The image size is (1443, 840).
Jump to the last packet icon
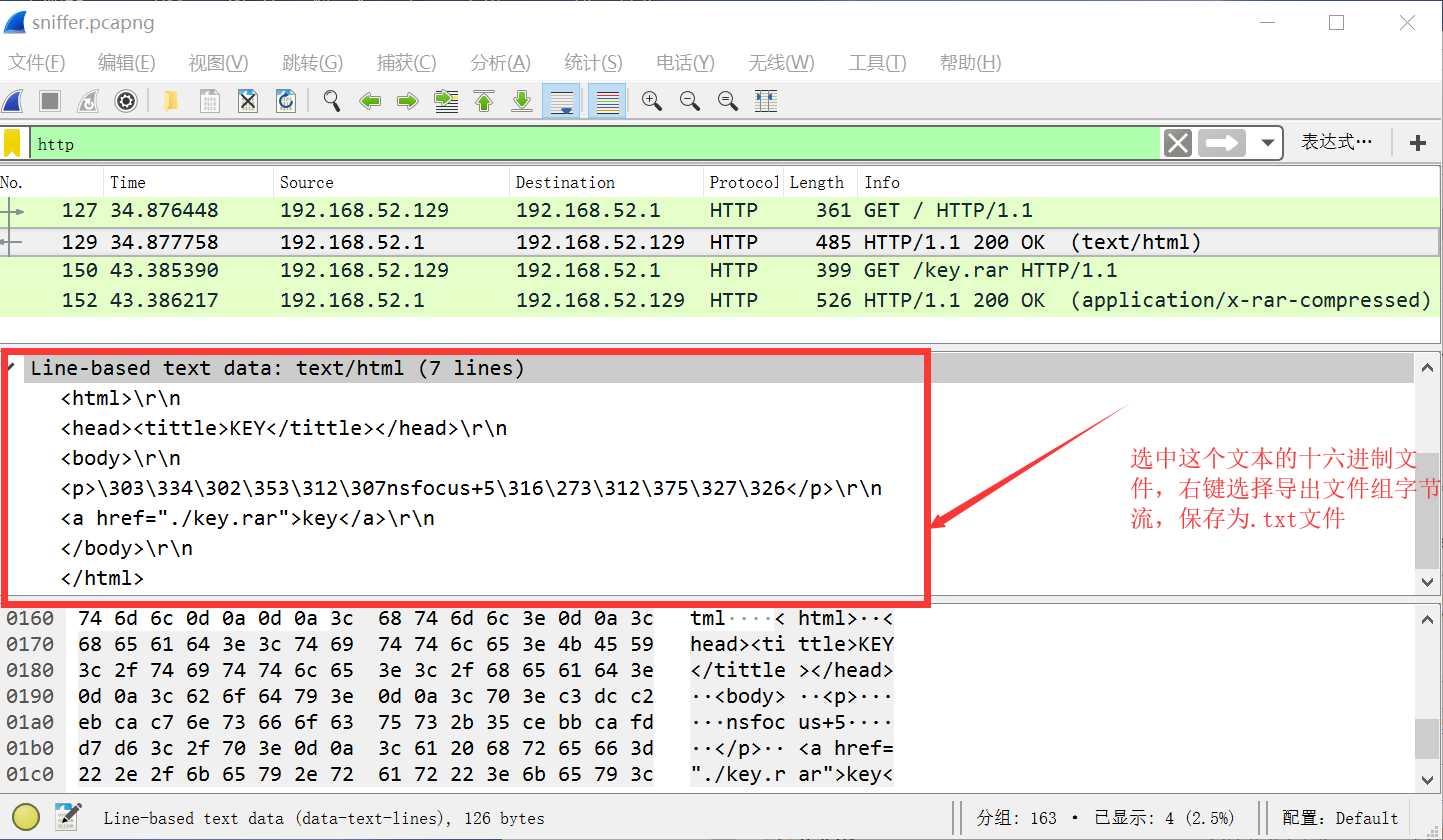[x=522, y=101]
